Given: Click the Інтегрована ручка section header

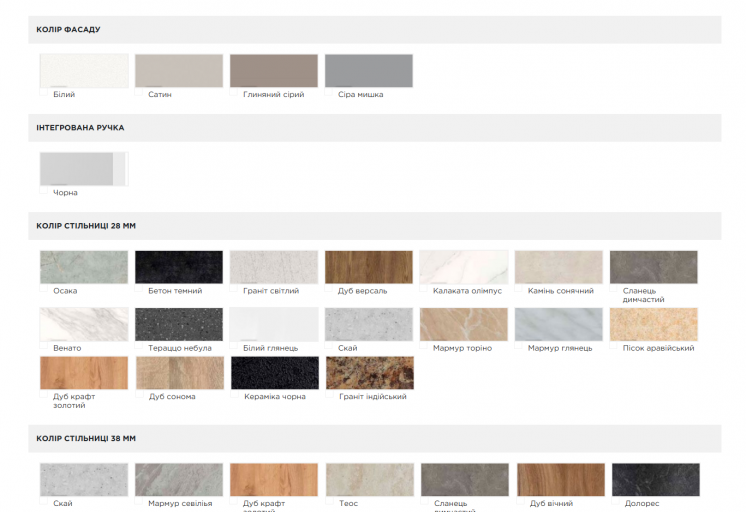Looking at the screenshot, I should click(375, 128).
